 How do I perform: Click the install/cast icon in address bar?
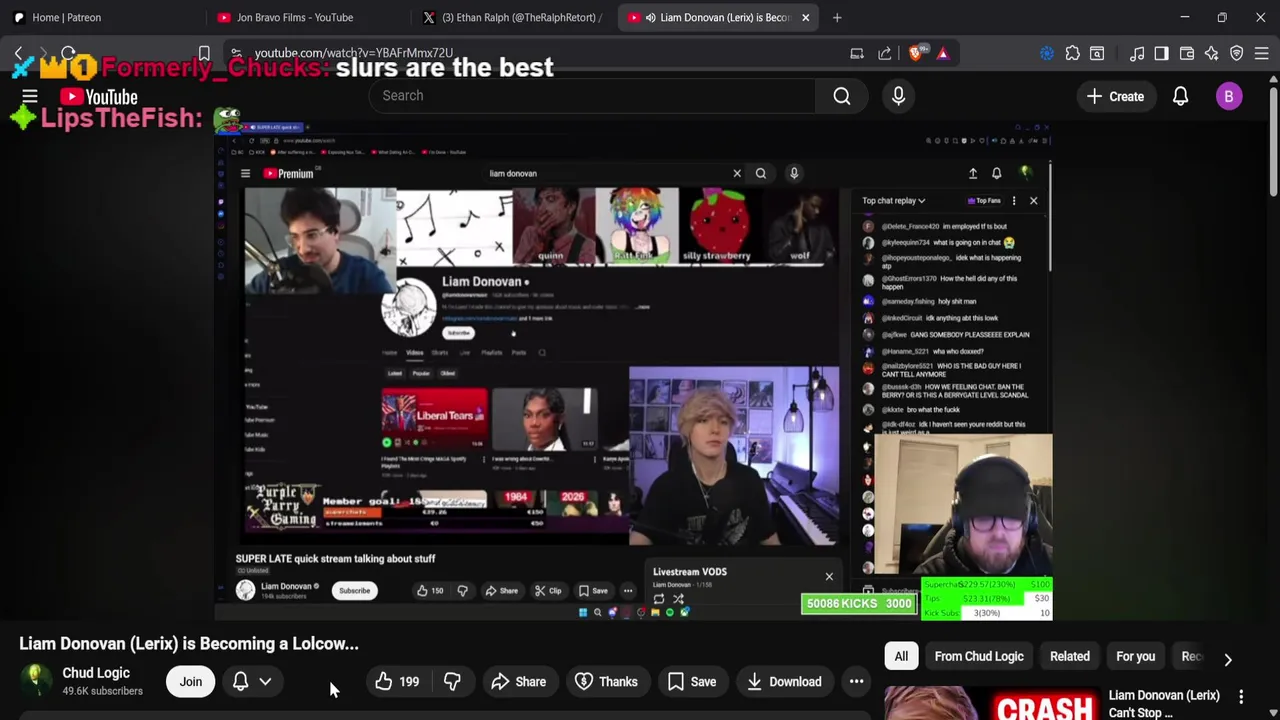[x=857, y=53]
